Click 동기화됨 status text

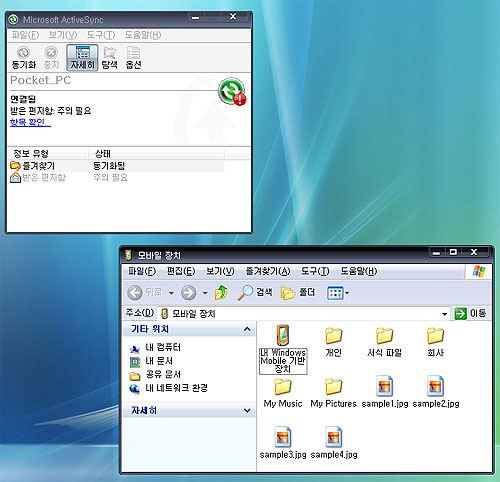[109, 166]
